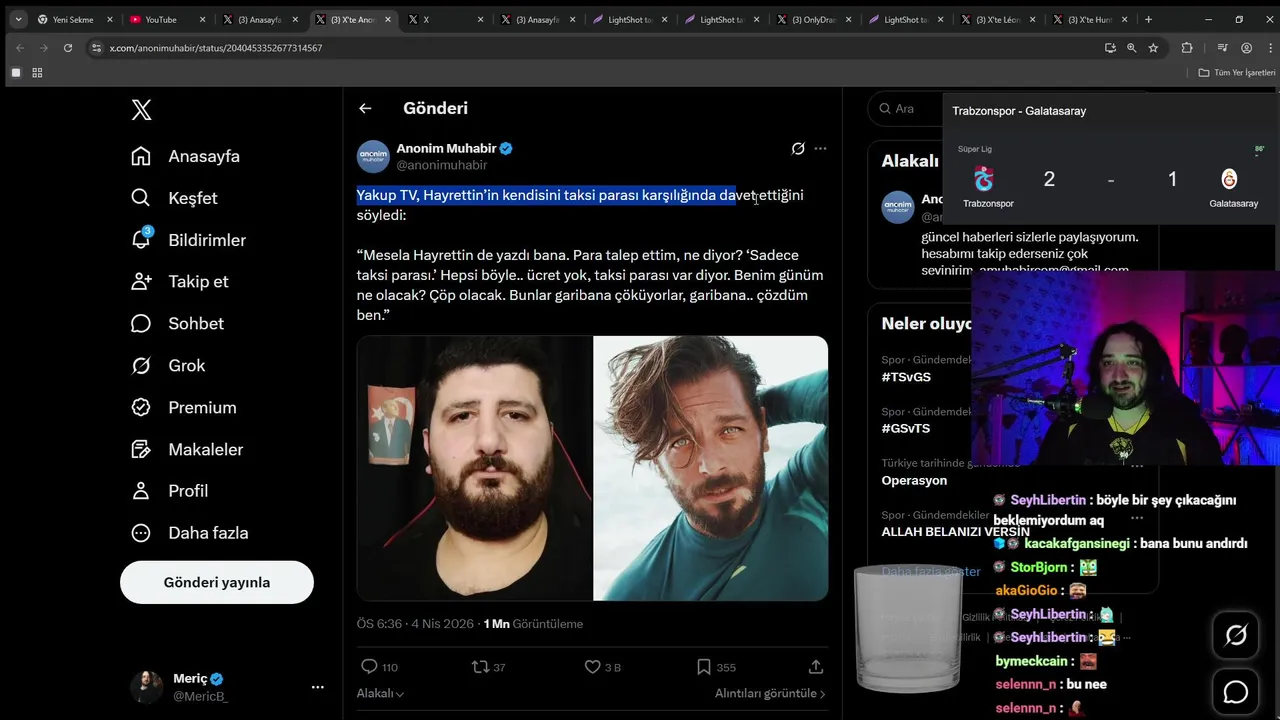
Task: Click back arrow beside Gönderi
Action: (365, 108)
